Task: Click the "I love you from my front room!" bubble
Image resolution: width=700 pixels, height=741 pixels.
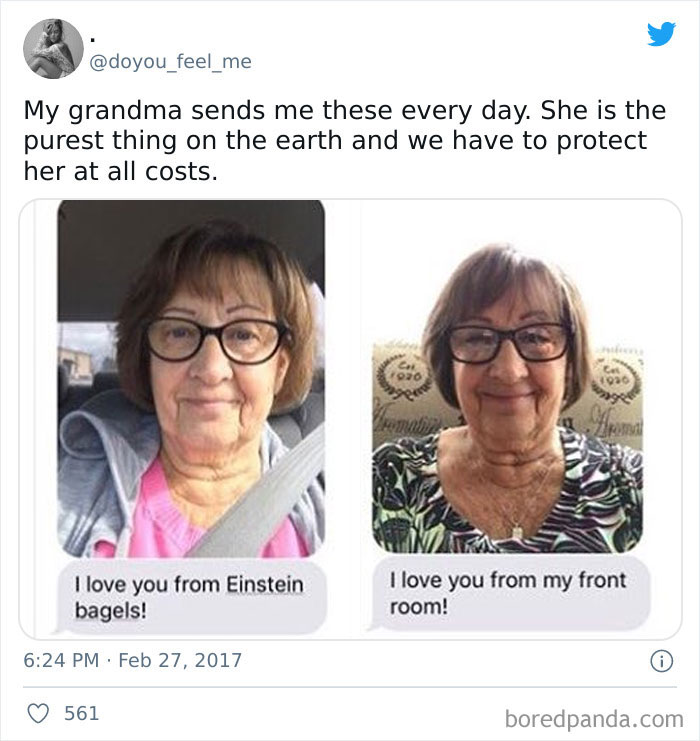Action: [x=510, y=594]
